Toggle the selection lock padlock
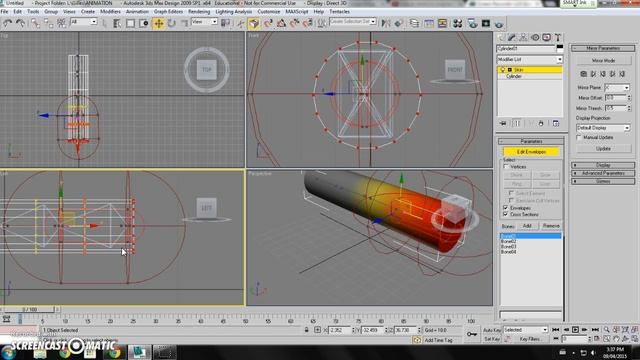The height and width of the screenshot is (360, 640). (306, 330)
